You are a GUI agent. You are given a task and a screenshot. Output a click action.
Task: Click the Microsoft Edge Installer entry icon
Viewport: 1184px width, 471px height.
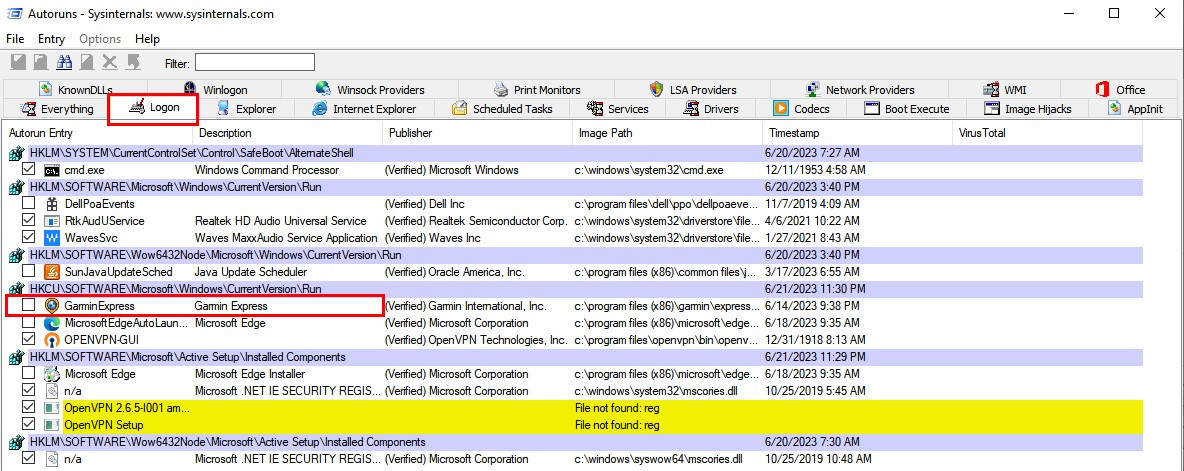click(x=51, y=374)
